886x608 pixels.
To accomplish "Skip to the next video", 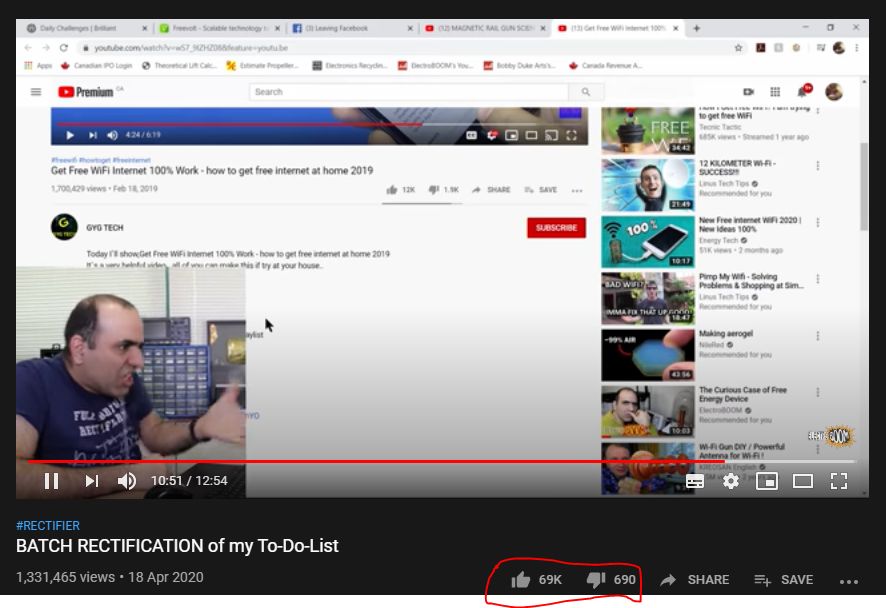I will click(x=92, y=481).
